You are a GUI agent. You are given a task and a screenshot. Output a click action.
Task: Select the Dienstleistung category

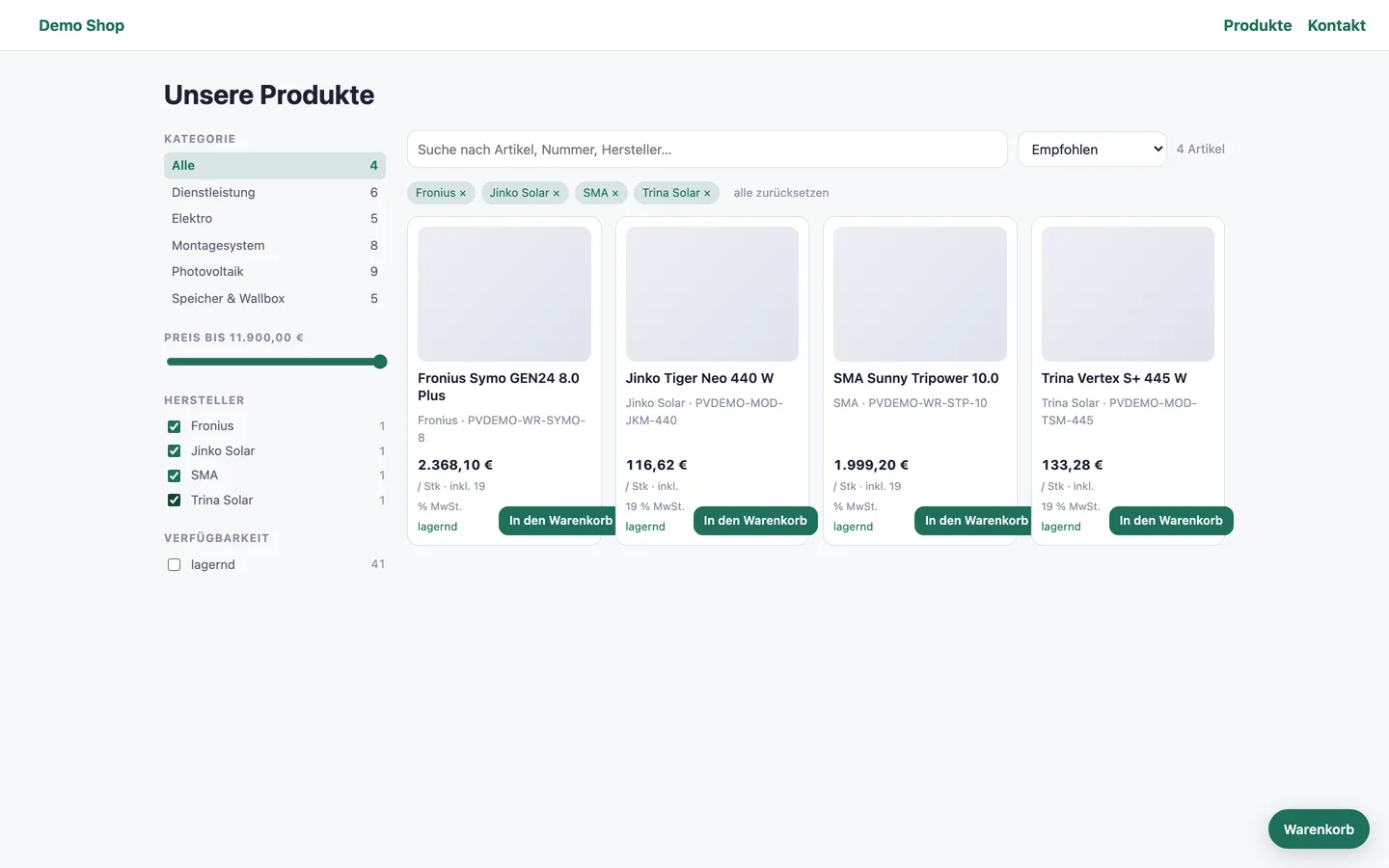pyautogui.click(x=275, y=192)
